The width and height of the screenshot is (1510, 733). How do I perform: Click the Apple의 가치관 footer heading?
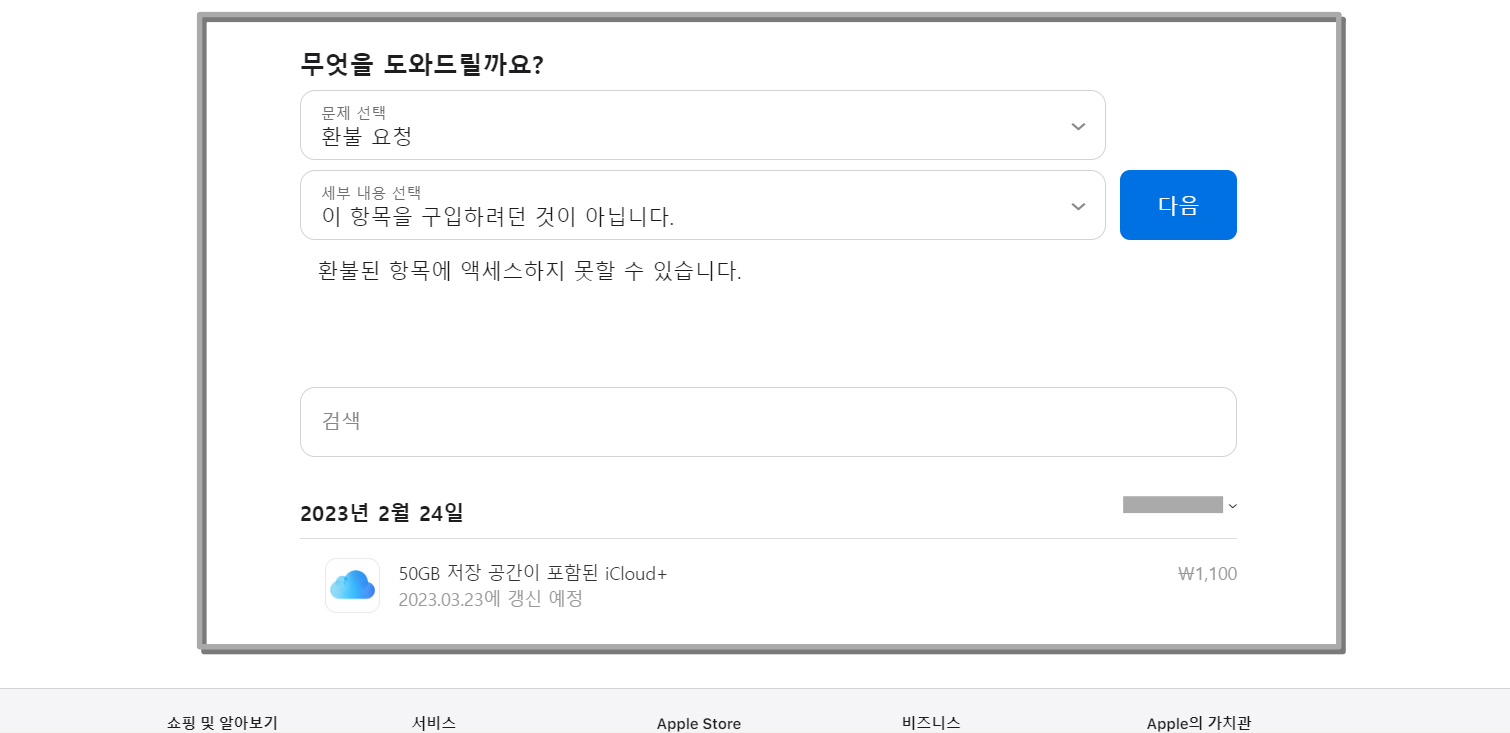pos(1201,723)
